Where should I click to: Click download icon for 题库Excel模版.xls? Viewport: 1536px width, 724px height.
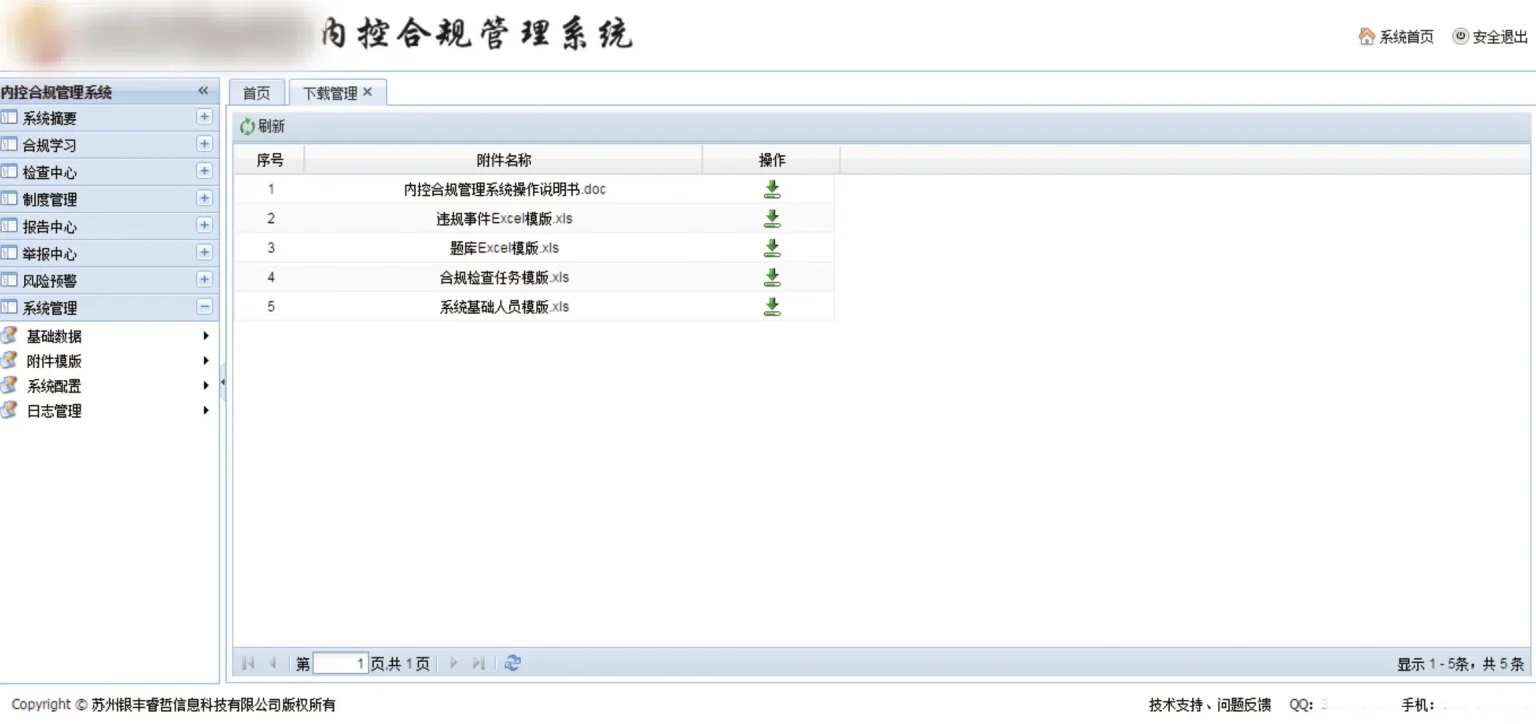(x=771, y=248)
